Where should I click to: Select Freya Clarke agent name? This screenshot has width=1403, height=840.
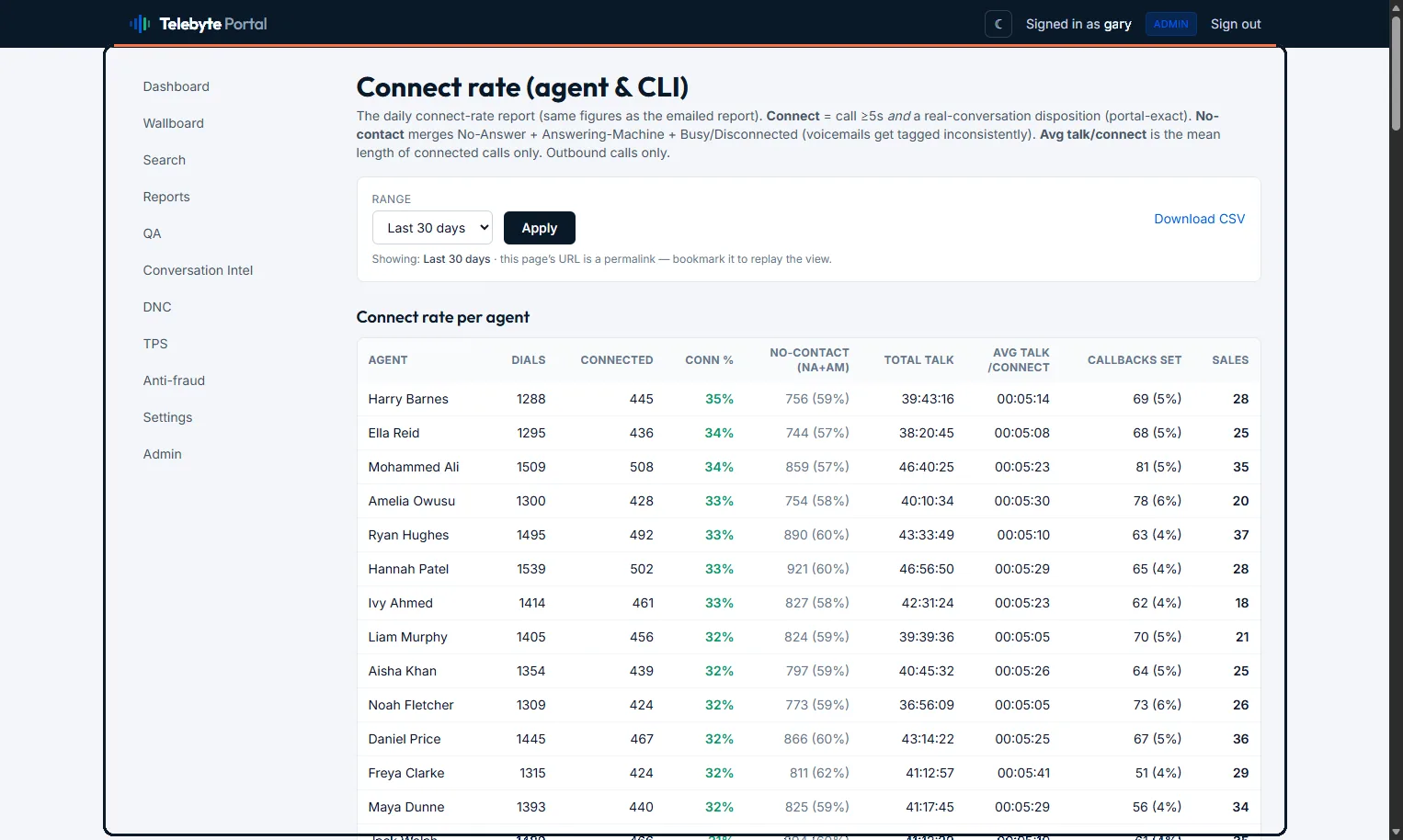(x=406, y=773)
